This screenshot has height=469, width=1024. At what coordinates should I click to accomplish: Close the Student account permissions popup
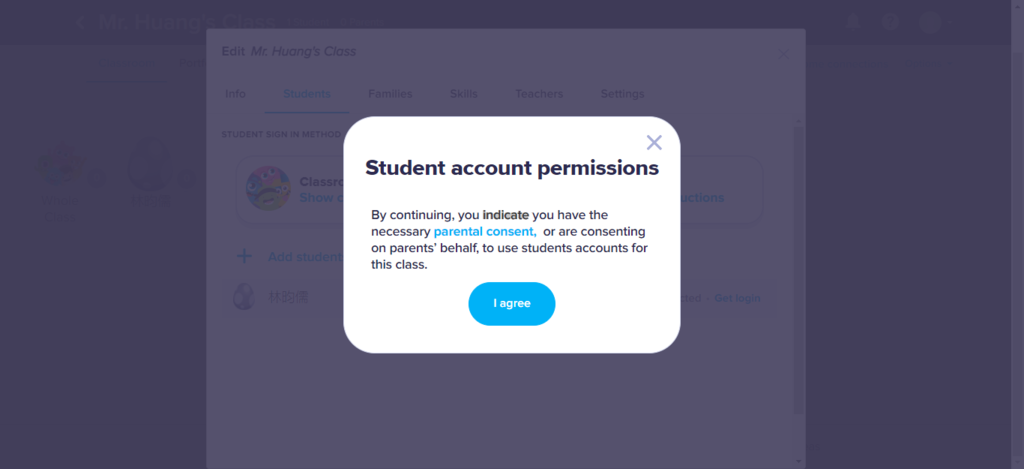(x=654, y=142)
